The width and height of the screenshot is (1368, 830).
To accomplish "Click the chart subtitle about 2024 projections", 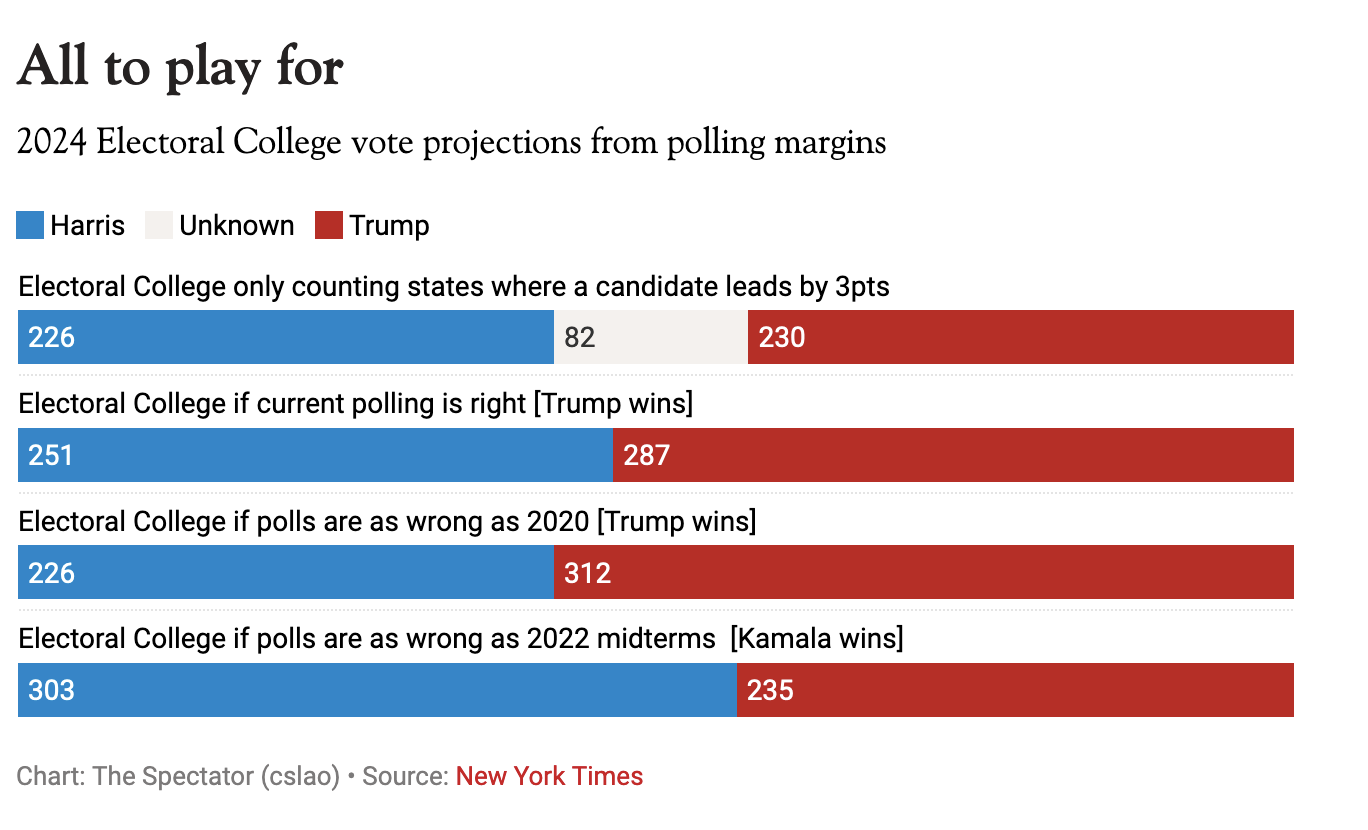I will coord(452,142).
